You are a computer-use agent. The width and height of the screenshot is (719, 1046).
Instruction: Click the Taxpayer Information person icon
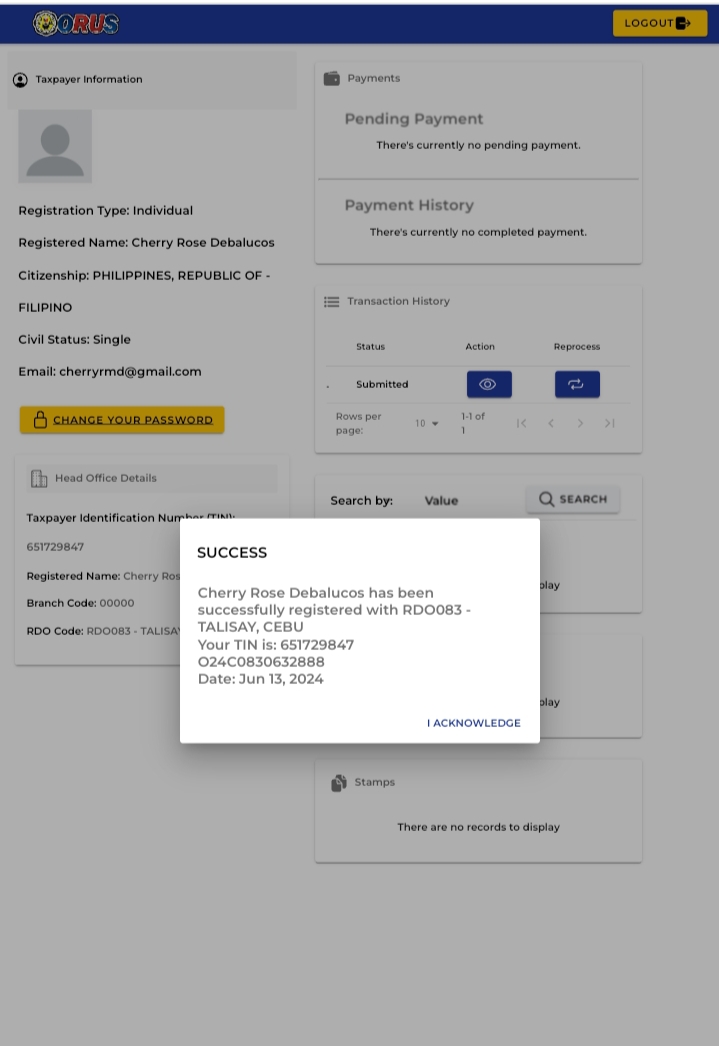coord(20,80)
